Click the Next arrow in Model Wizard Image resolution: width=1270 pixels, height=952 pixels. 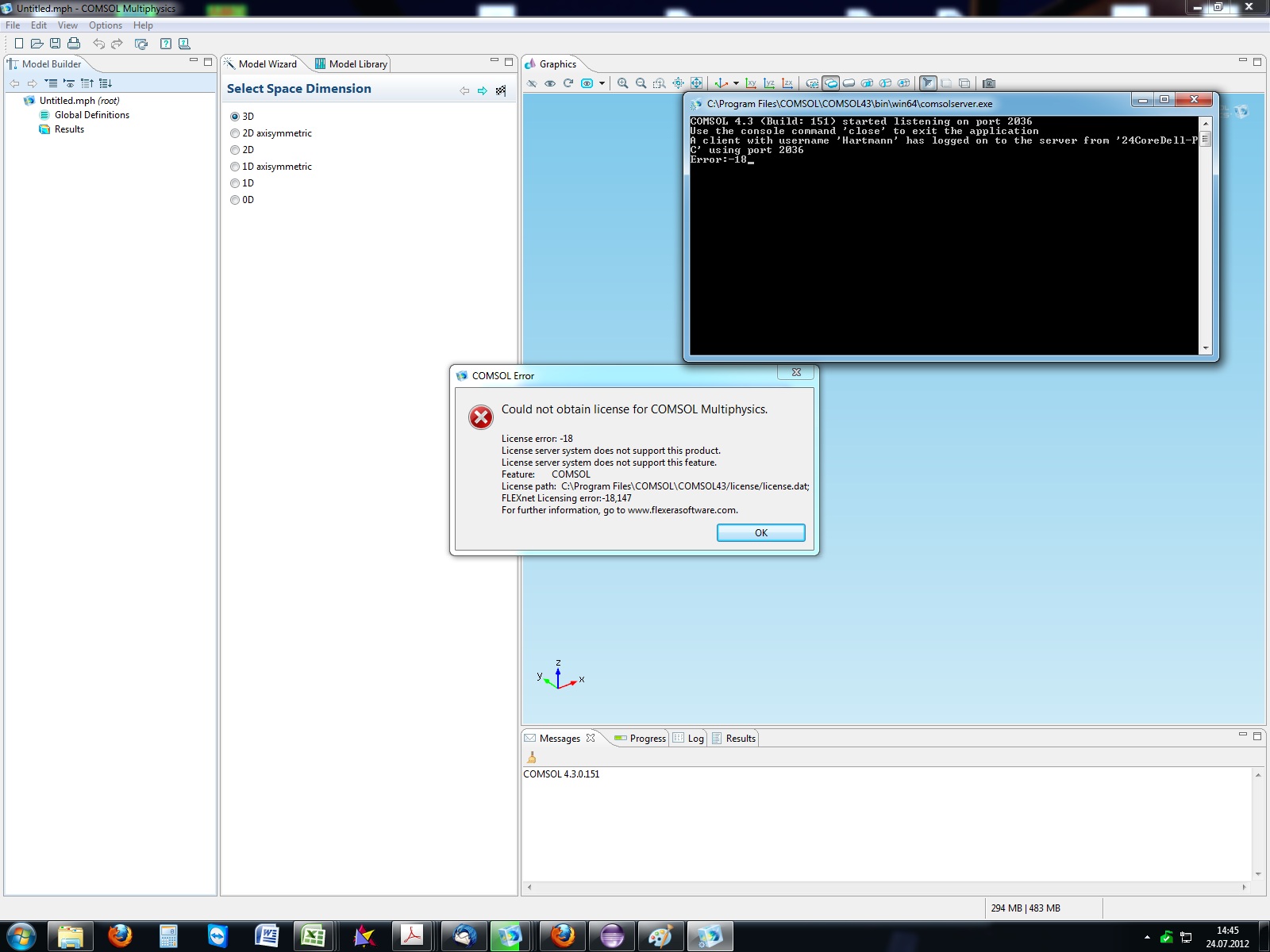[x=482, y=90]
